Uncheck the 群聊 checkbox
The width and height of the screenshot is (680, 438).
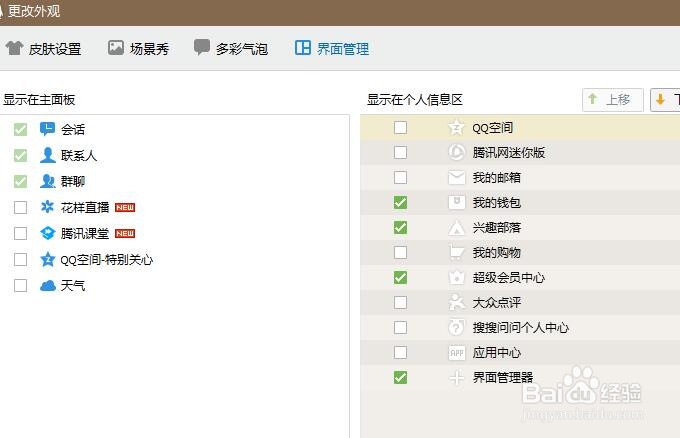(20, 181)
